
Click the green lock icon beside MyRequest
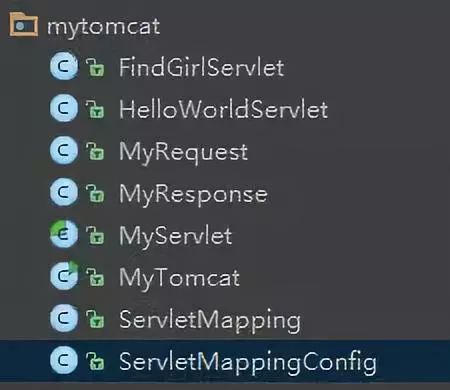[95, 151]
